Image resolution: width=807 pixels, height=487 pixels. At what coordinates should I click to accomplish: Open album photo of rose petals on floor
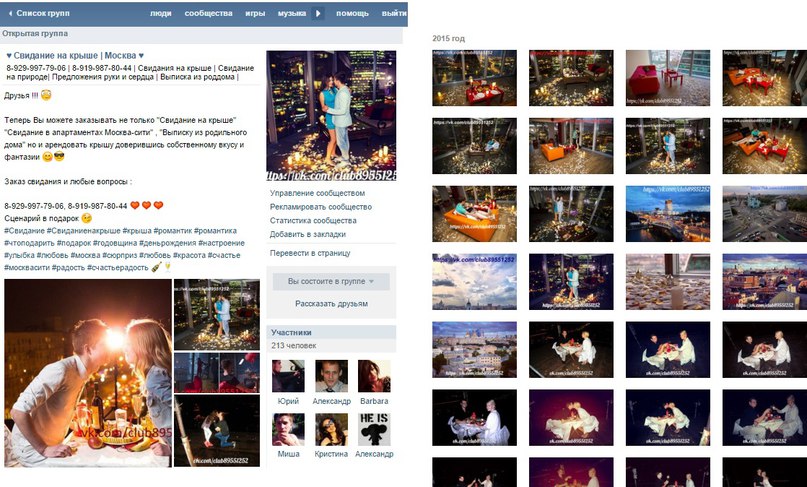(x=668, y=282)
